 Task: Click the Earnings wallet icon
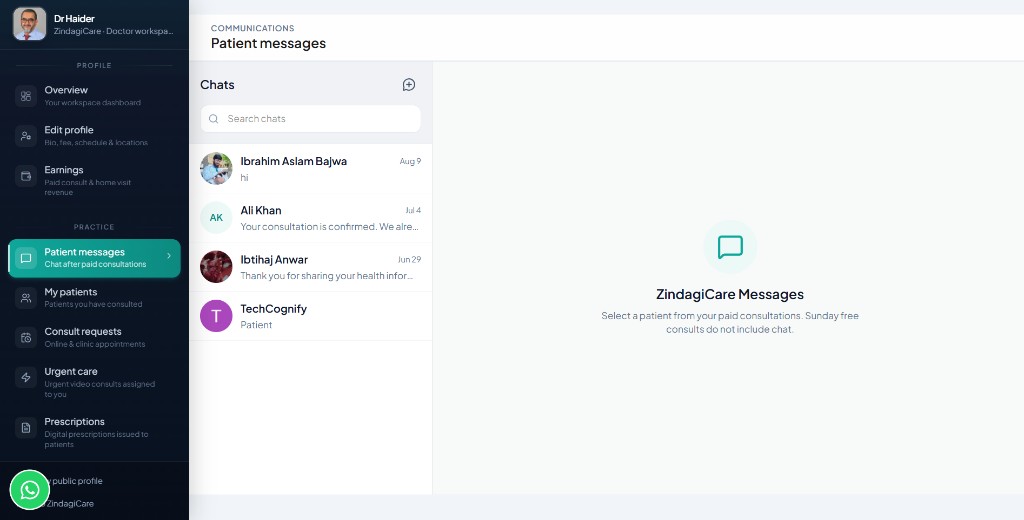tap(26, 176)
